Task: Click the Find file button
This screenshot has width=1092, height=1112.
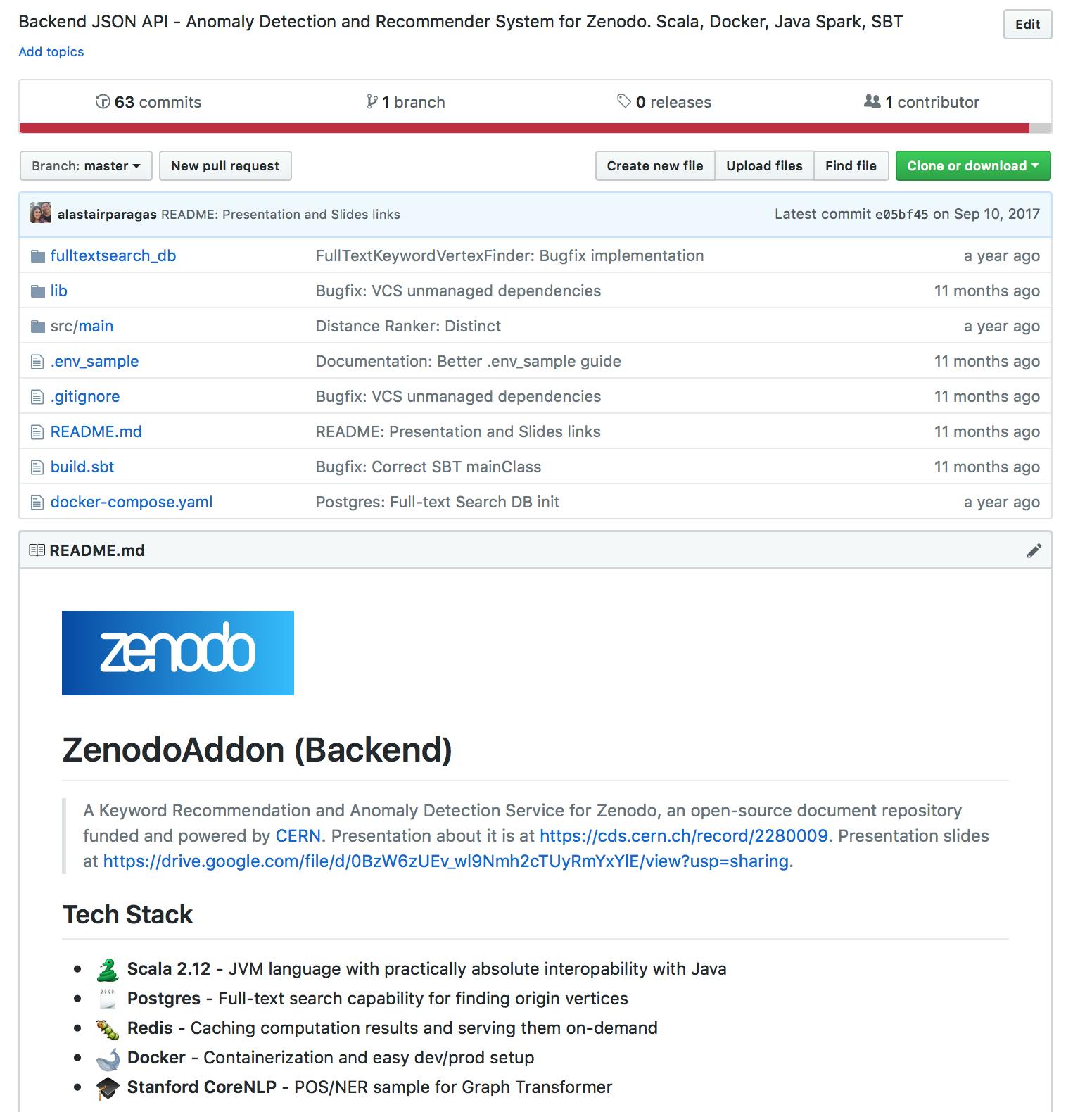Action: pos(851,166)
